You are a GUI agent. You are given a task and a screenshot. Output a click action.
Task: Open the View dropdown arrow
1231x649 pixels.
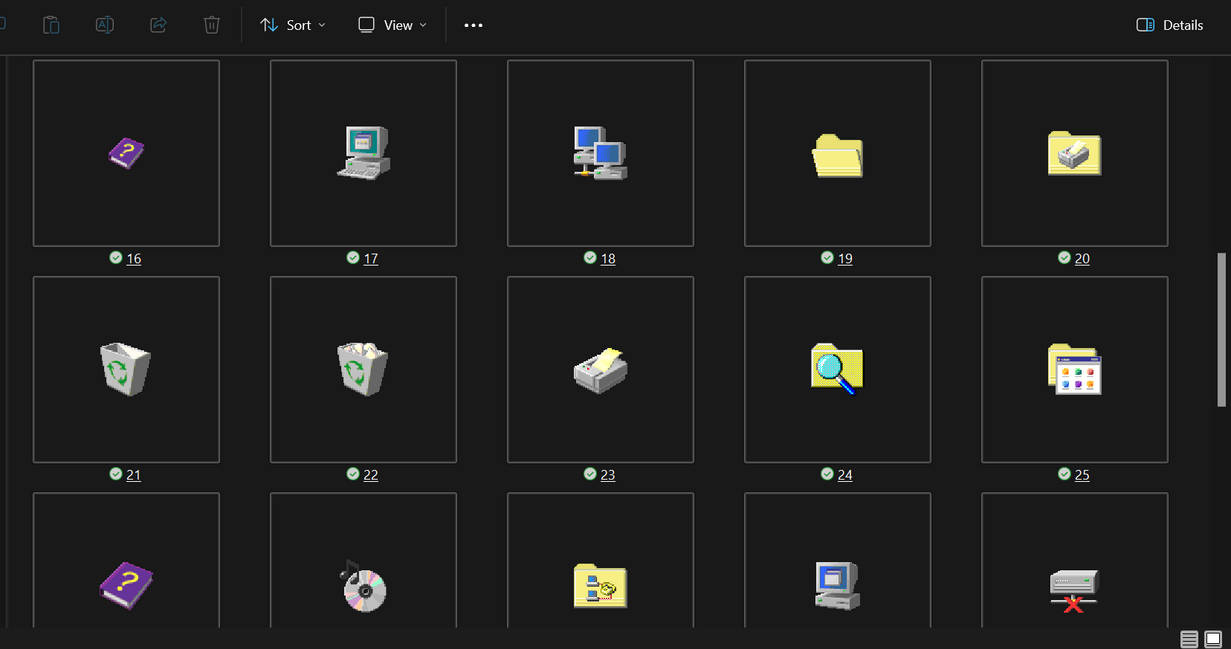coord(421,24)
